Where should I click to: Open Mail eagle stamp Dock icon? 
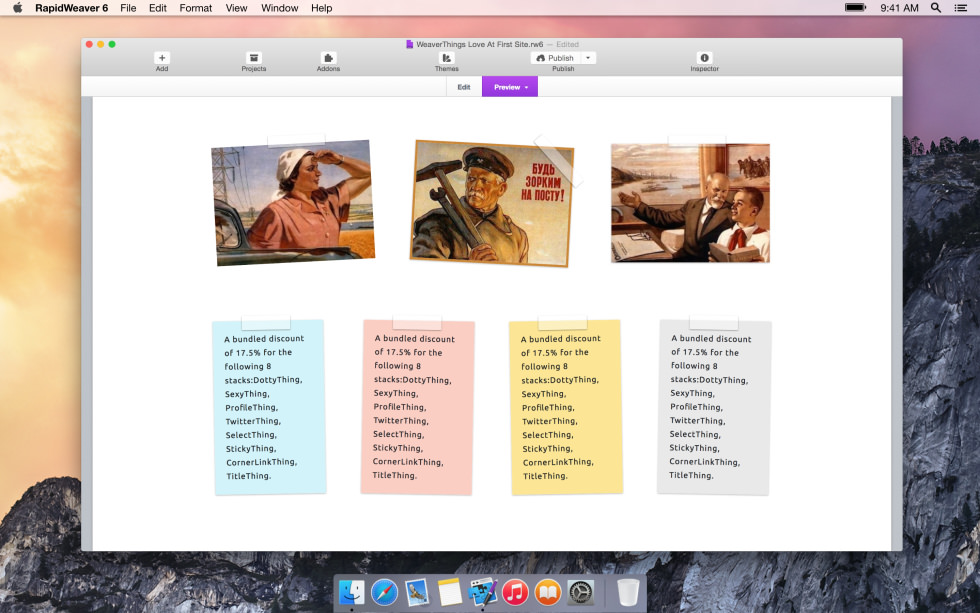pos(417,592)
